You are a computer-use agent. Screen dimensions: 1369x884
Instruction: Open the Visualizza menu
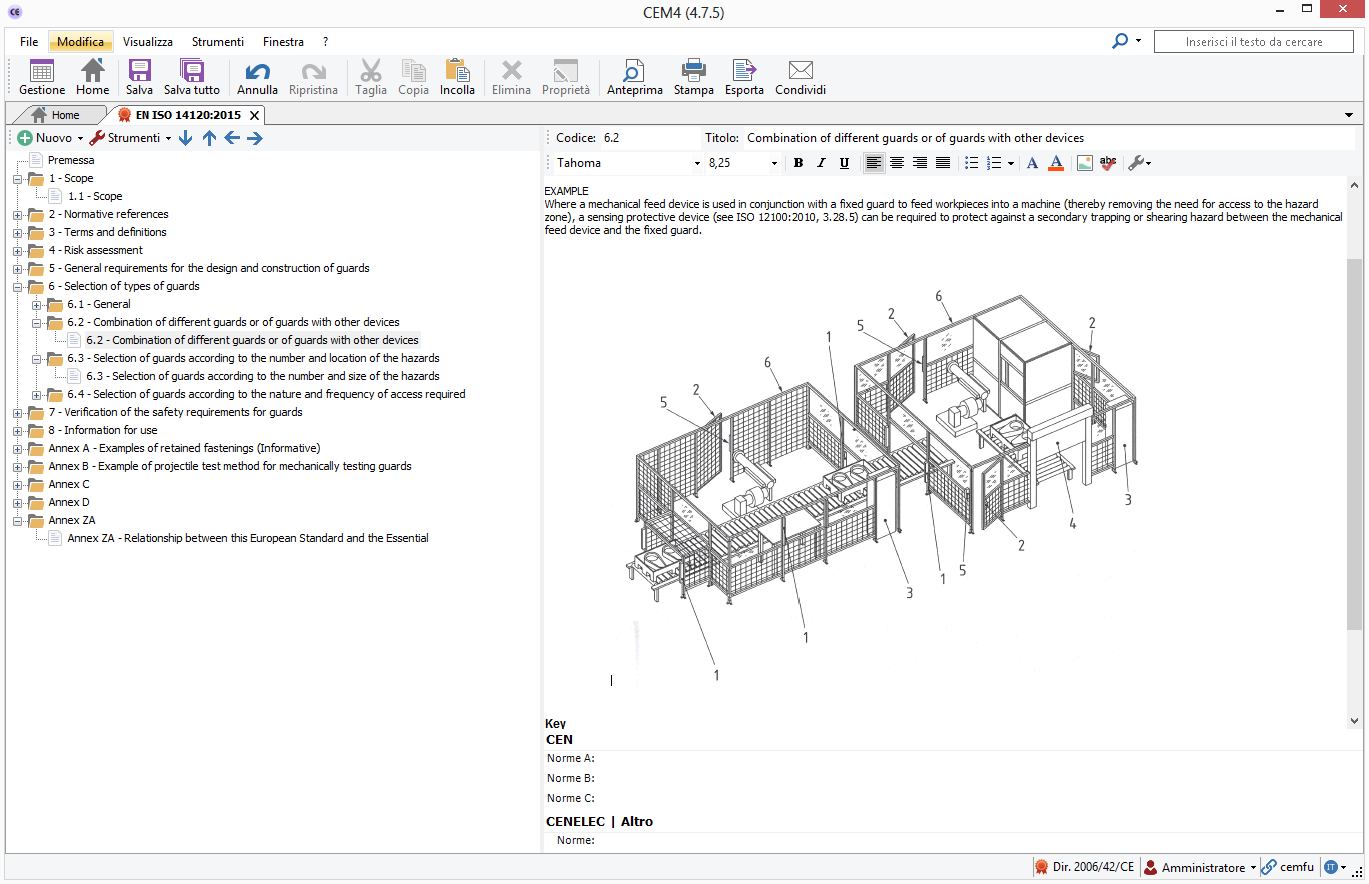[147, 42]
